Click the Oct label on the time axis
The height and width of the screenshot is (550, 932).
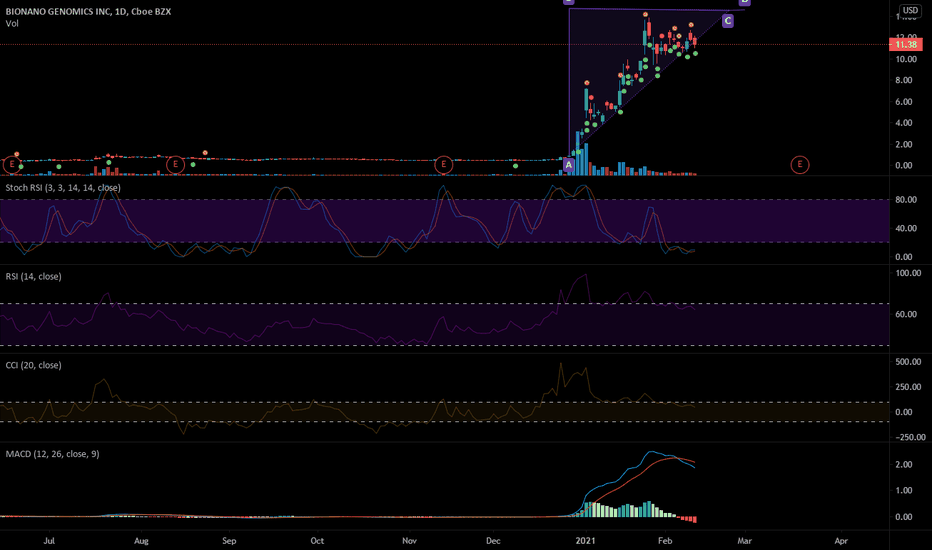click(317, 540)
